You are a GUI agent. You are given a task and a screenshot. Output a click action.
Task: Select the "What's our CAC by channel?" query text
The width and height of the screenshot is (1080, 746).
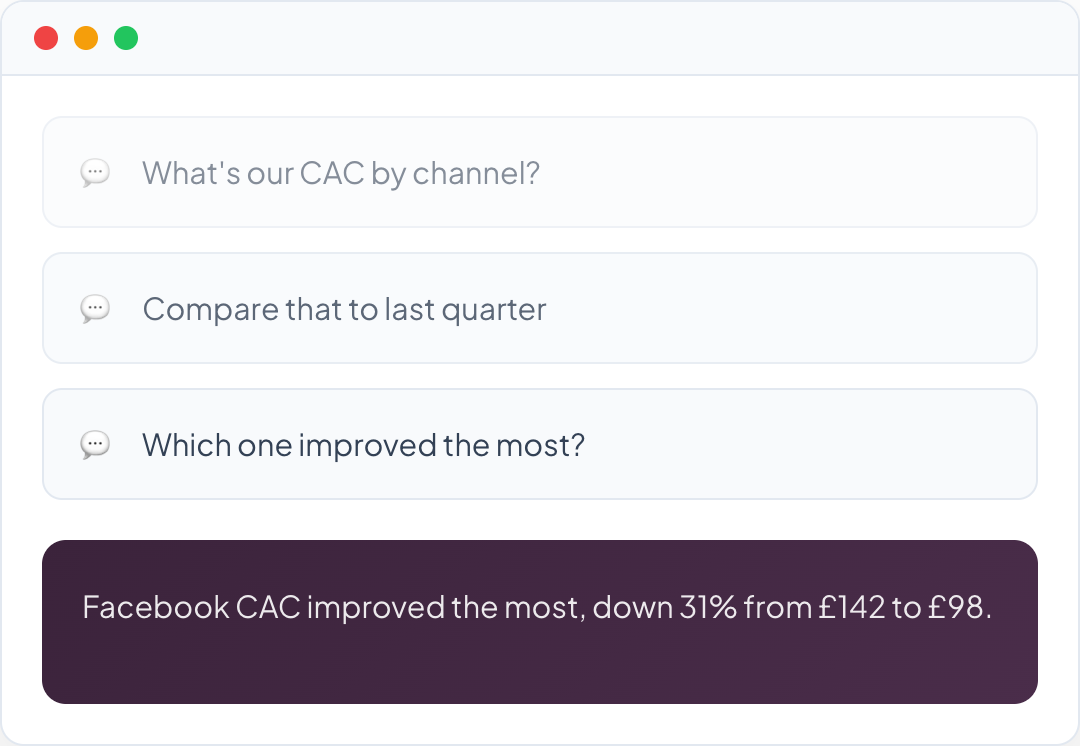tap(340, 173)
